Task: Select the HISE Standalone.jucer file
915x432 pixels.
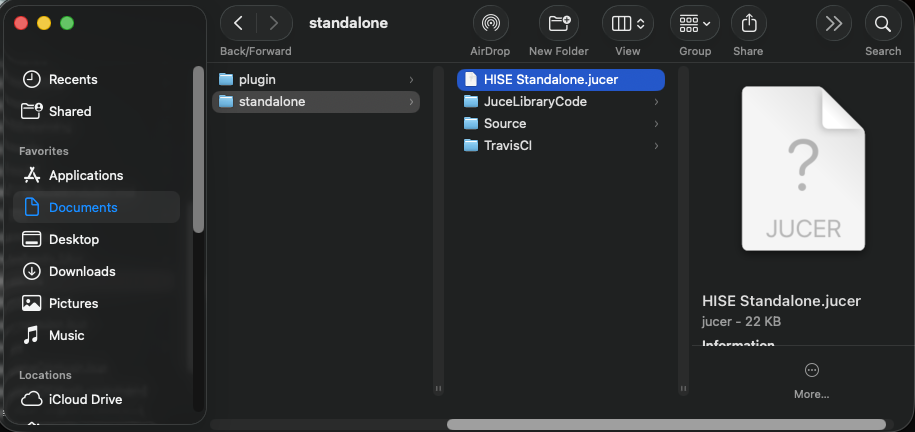Action: tap(561, 79)
